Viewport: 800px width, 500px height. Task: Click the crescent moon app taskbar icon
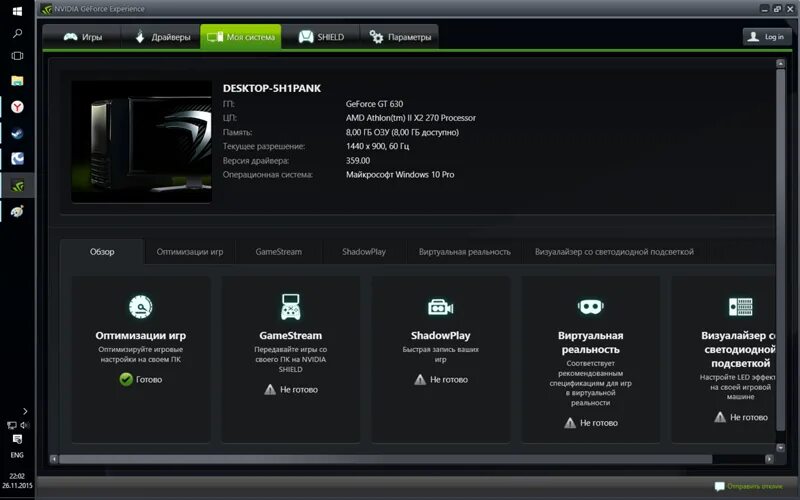coord(17,159)
